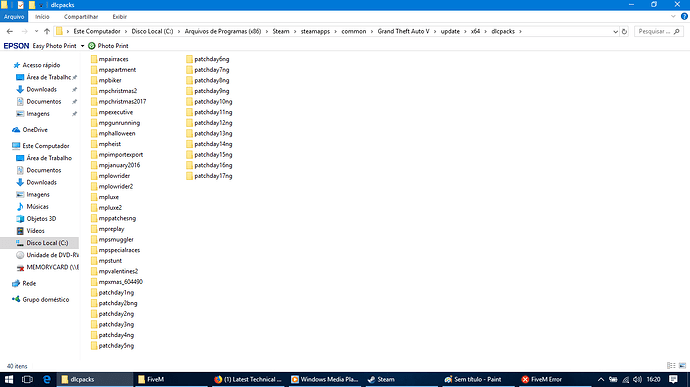Open the Arquivo ribbon tab

tap(14, 17)
